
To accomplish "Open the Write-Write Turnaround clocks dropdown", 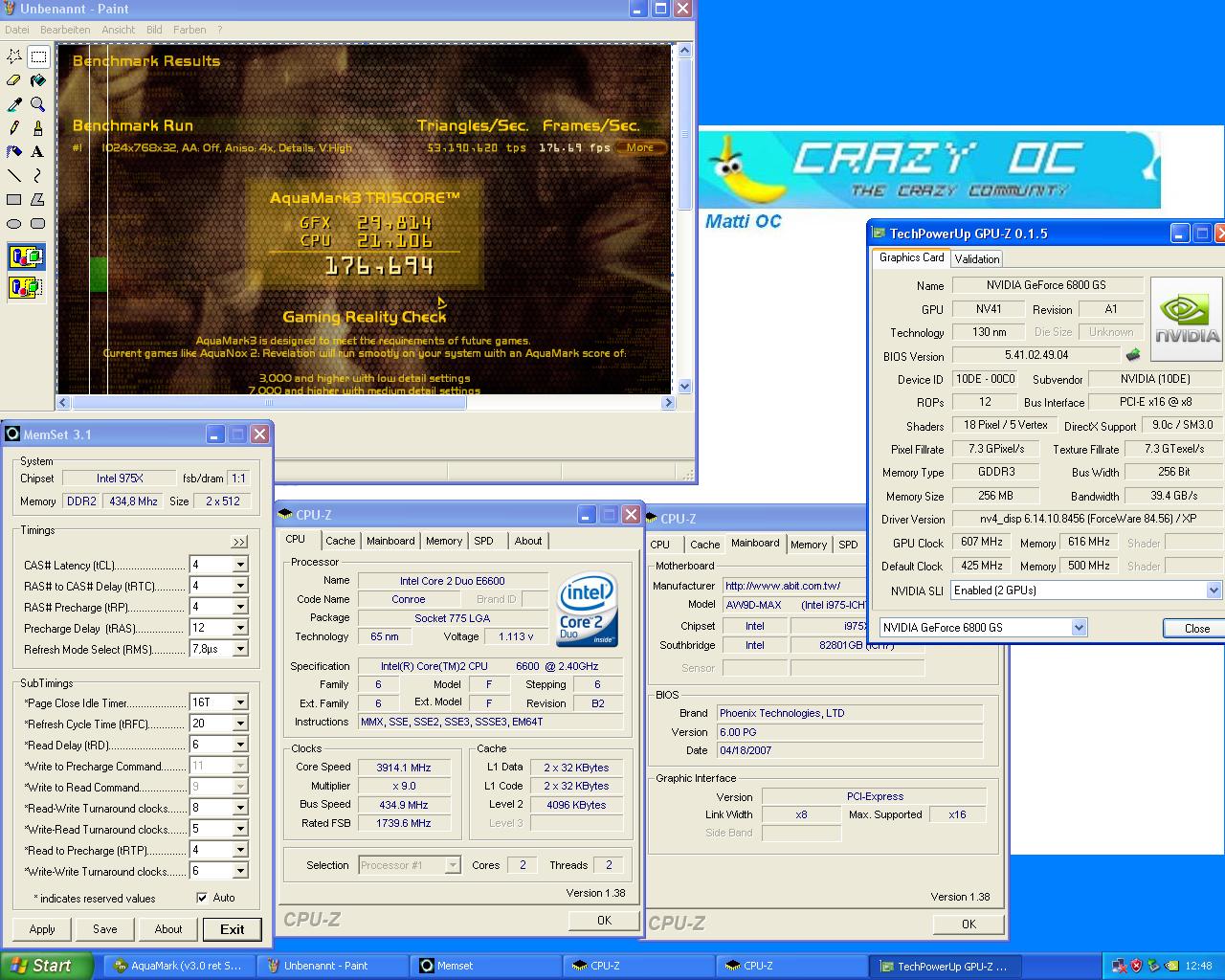I will (x=240, y=871).
